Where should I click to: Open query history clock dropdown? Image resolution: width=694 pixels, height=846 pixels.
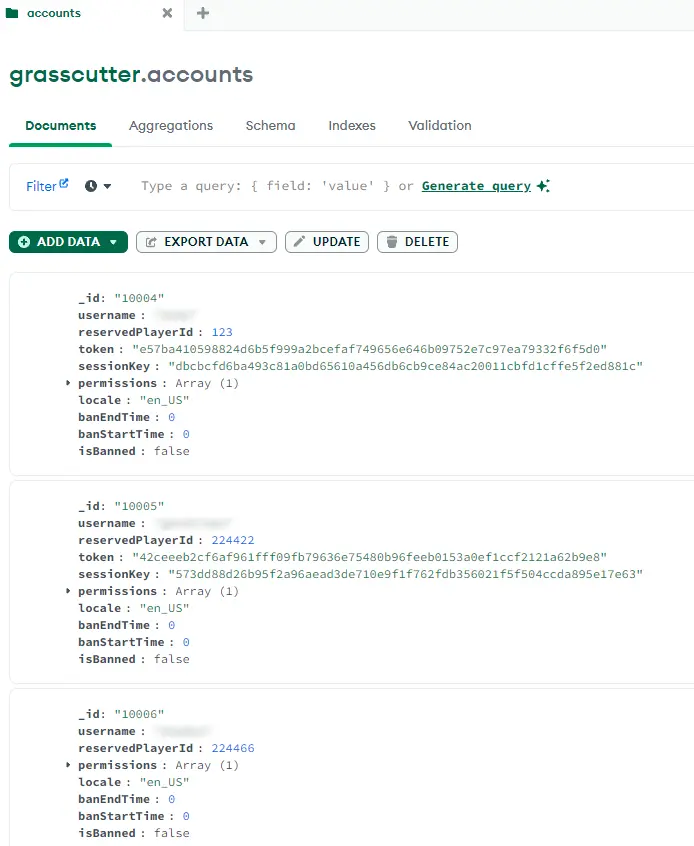click(98, 186)
